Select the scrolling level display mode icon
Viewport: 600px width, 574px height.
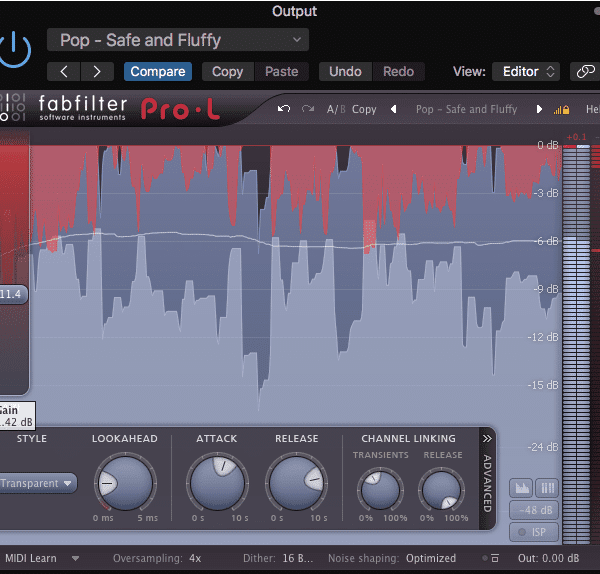(521, 488)
